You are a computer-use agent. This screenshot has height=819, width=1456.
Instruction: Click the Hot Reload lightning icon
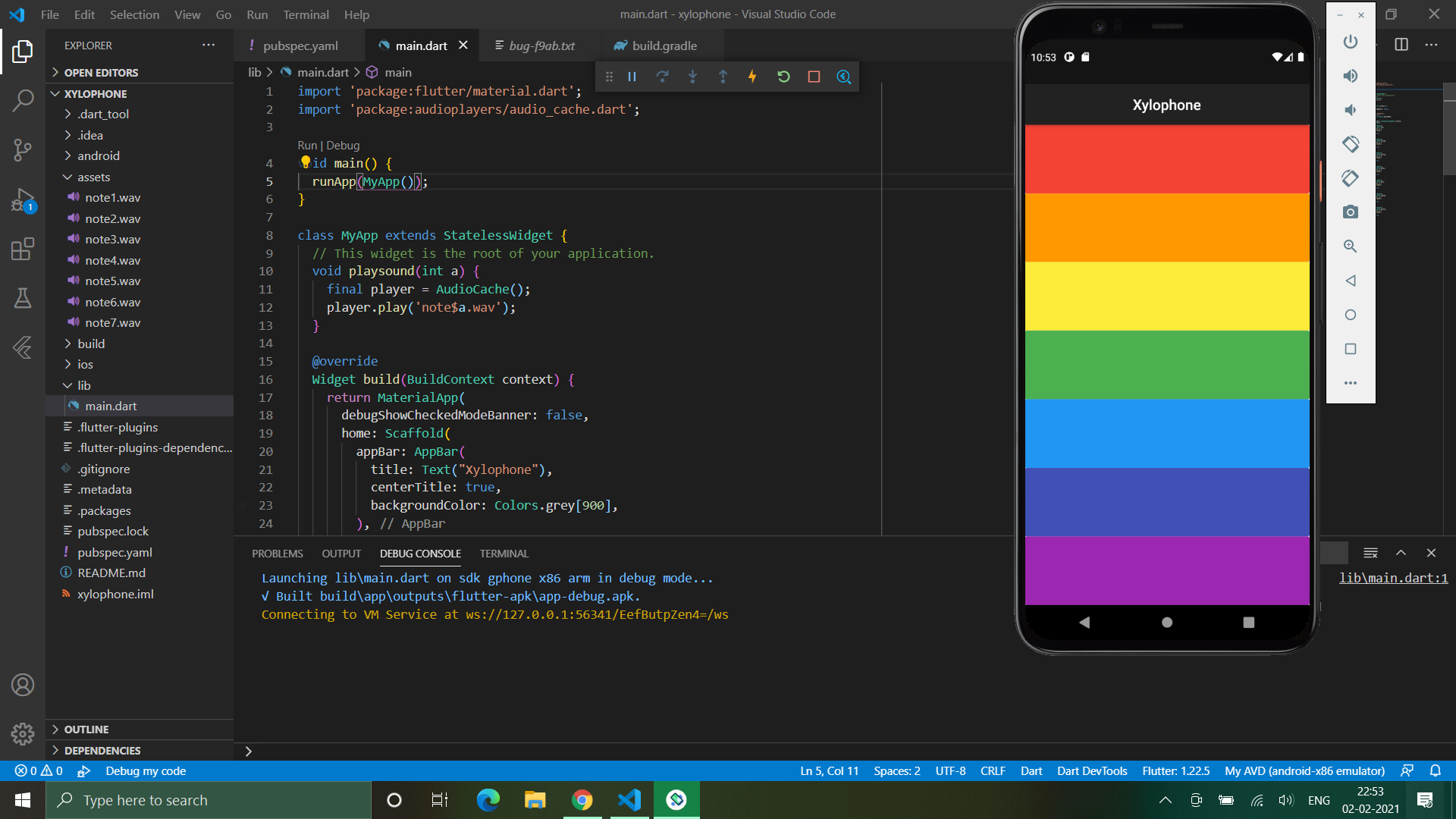tap(752, 77)
